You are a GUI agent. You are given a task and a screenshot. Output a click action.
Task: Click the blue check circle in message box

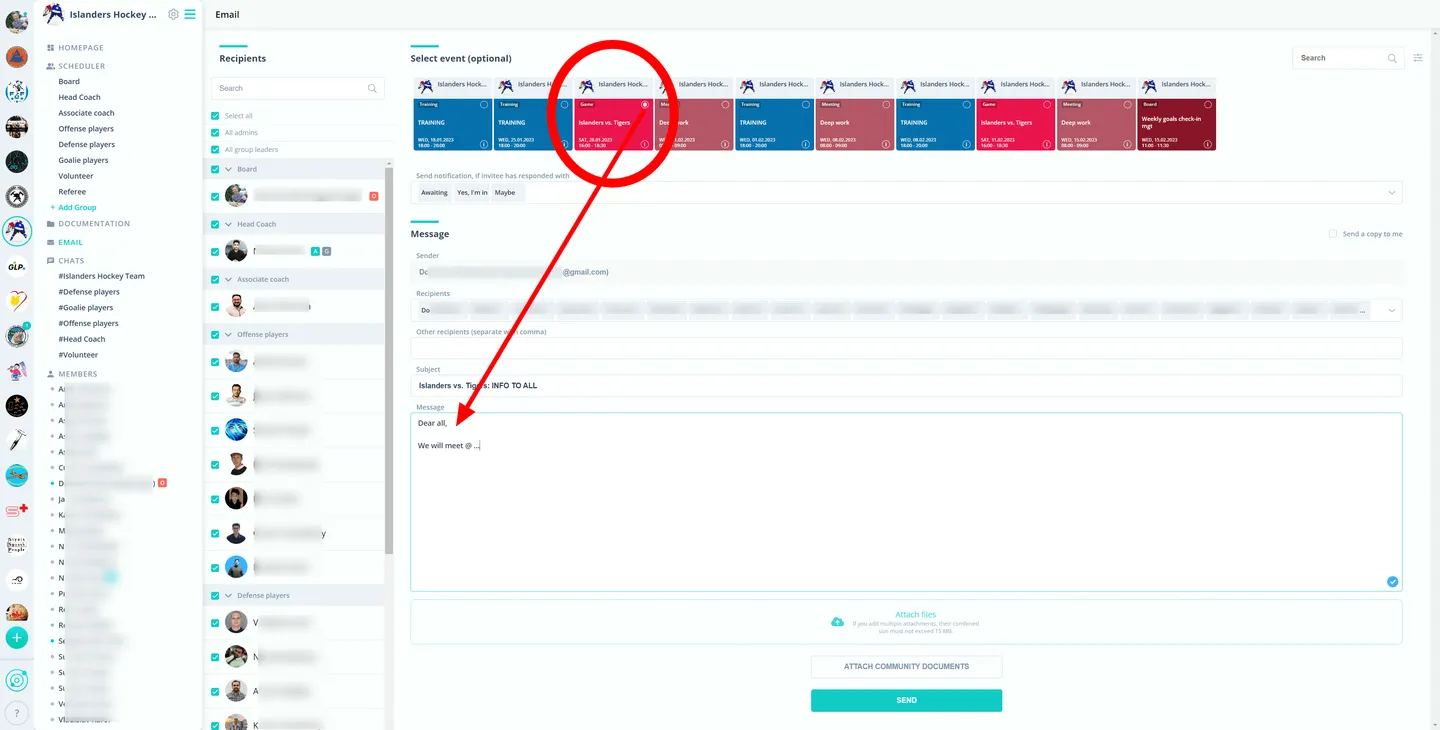point(1392,581)
